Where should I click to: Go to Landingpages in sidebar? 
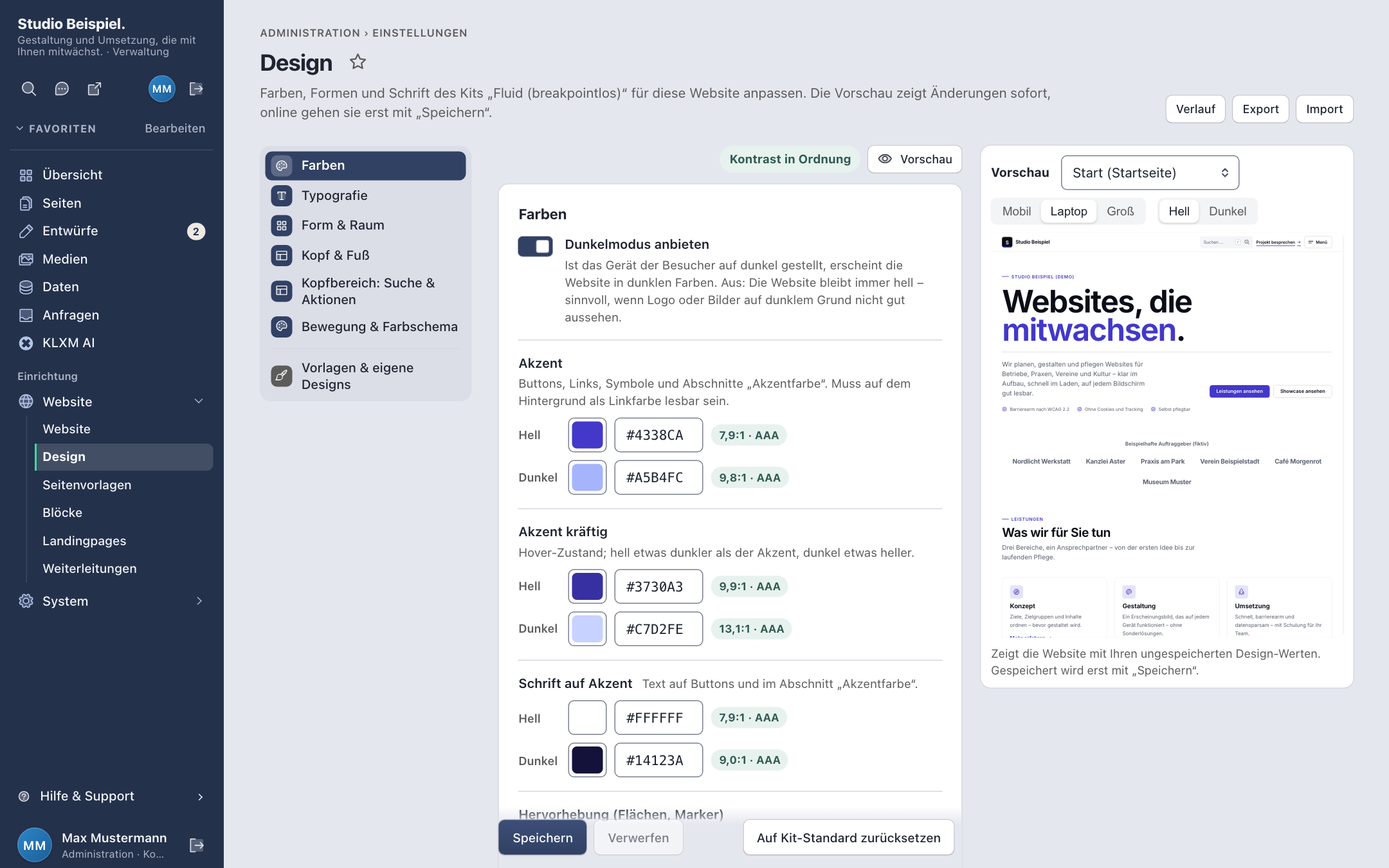click(84, 541)
